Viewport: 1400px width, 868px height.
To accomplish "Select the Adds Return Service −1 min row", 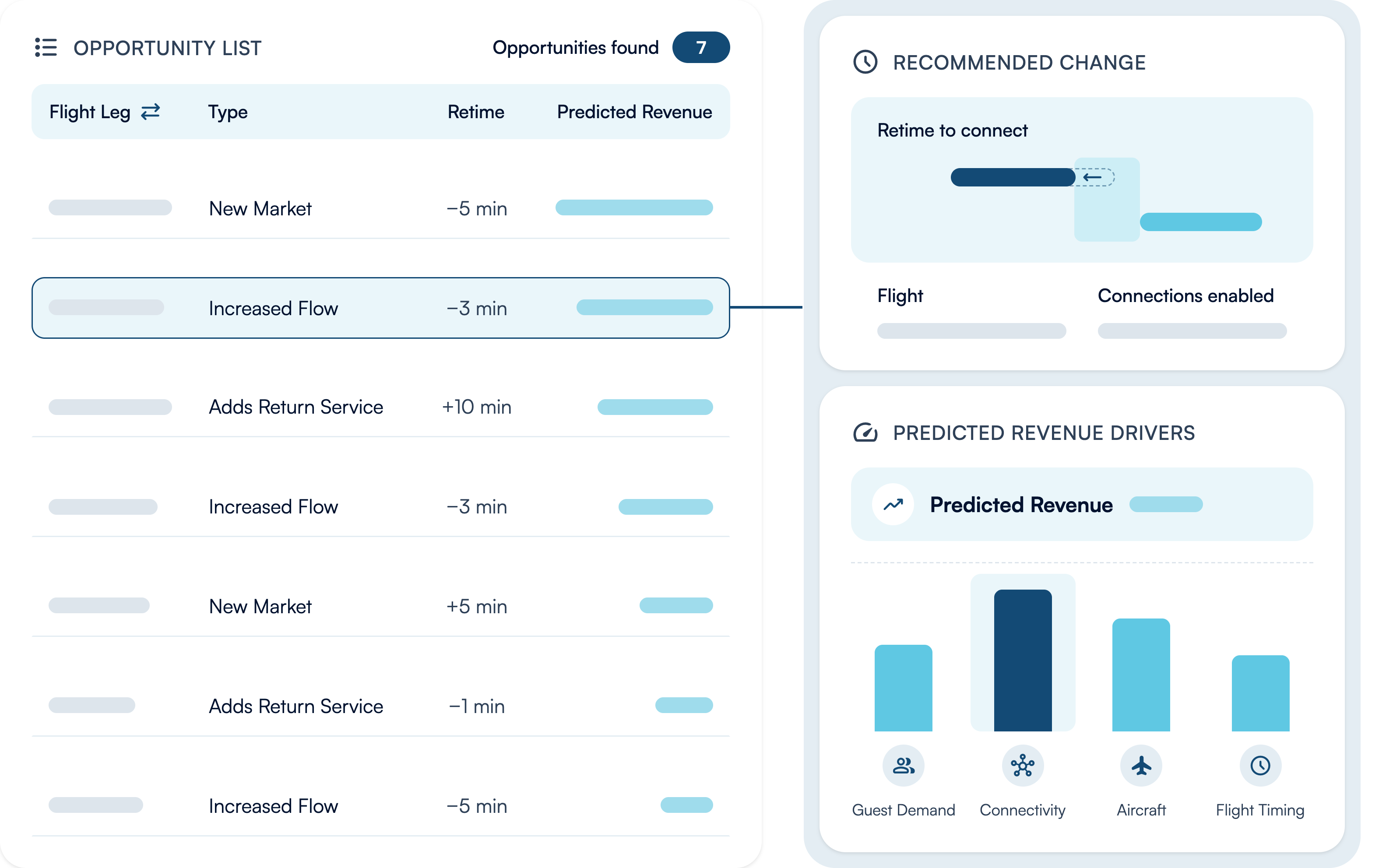I will point(380,706).
